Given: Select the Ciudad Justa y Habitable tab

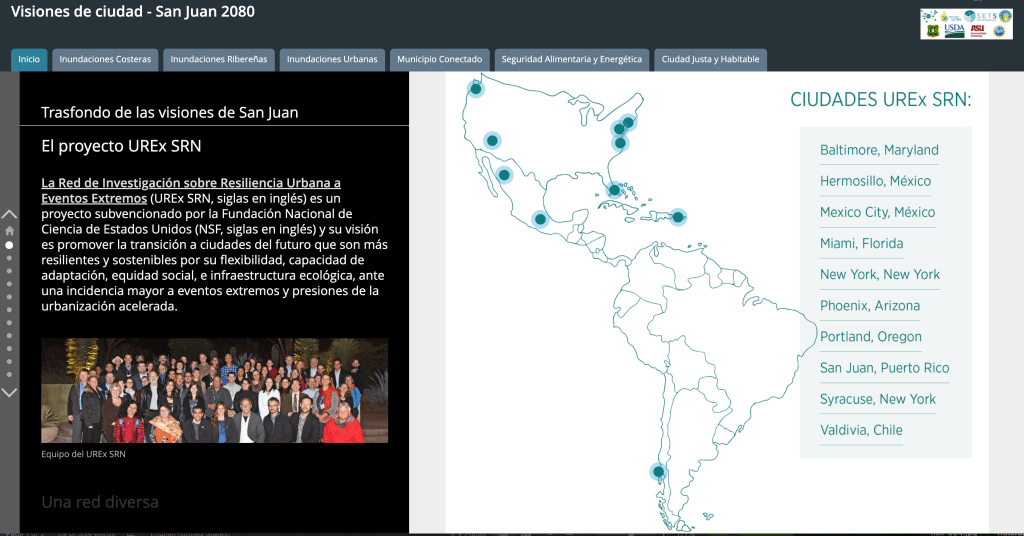Looking at the screenshot, I should (x=710, y=60).
